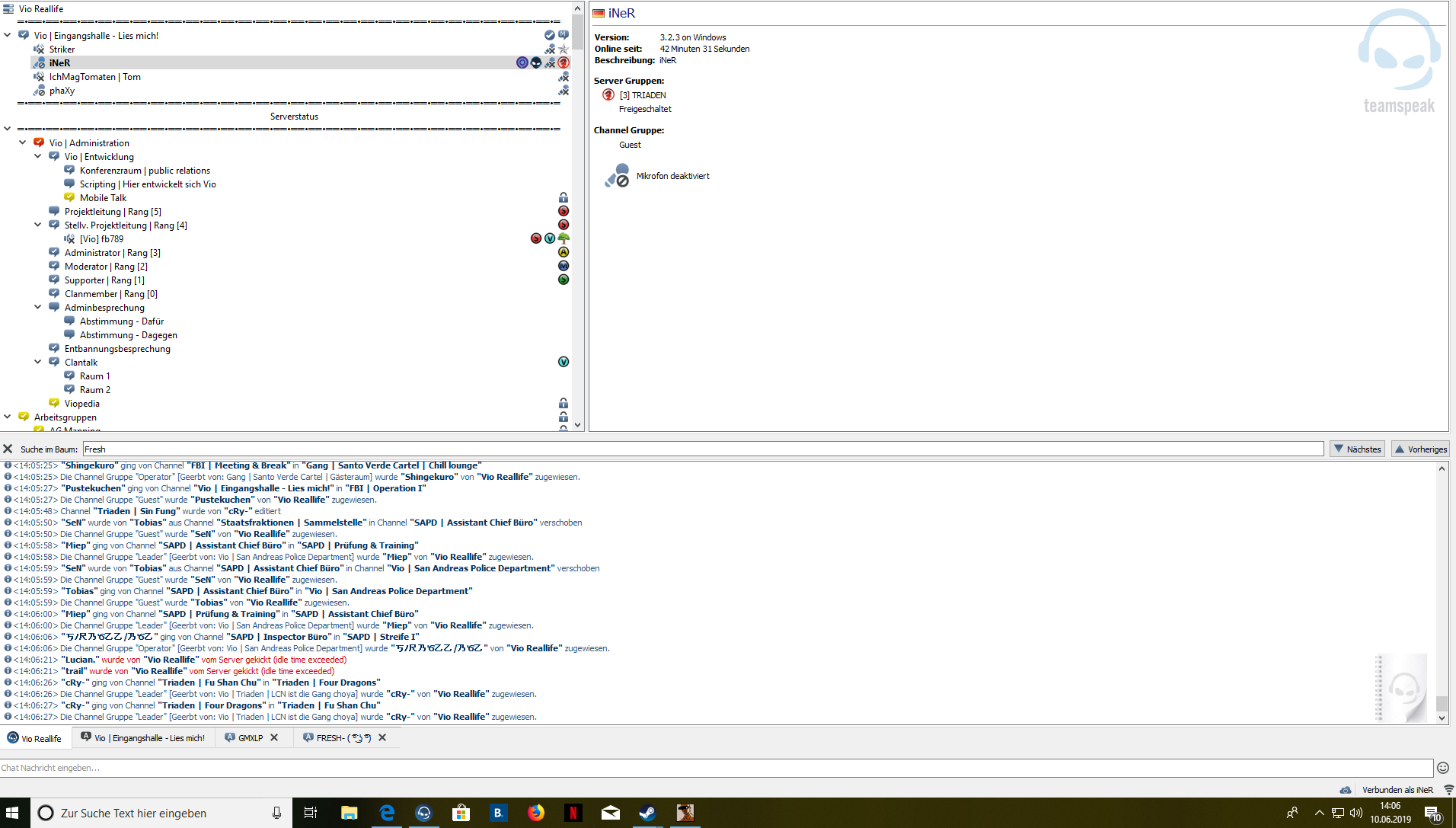Select the Abstimmung - Dagegen channel
The image size is (1456, 828).
128,335
